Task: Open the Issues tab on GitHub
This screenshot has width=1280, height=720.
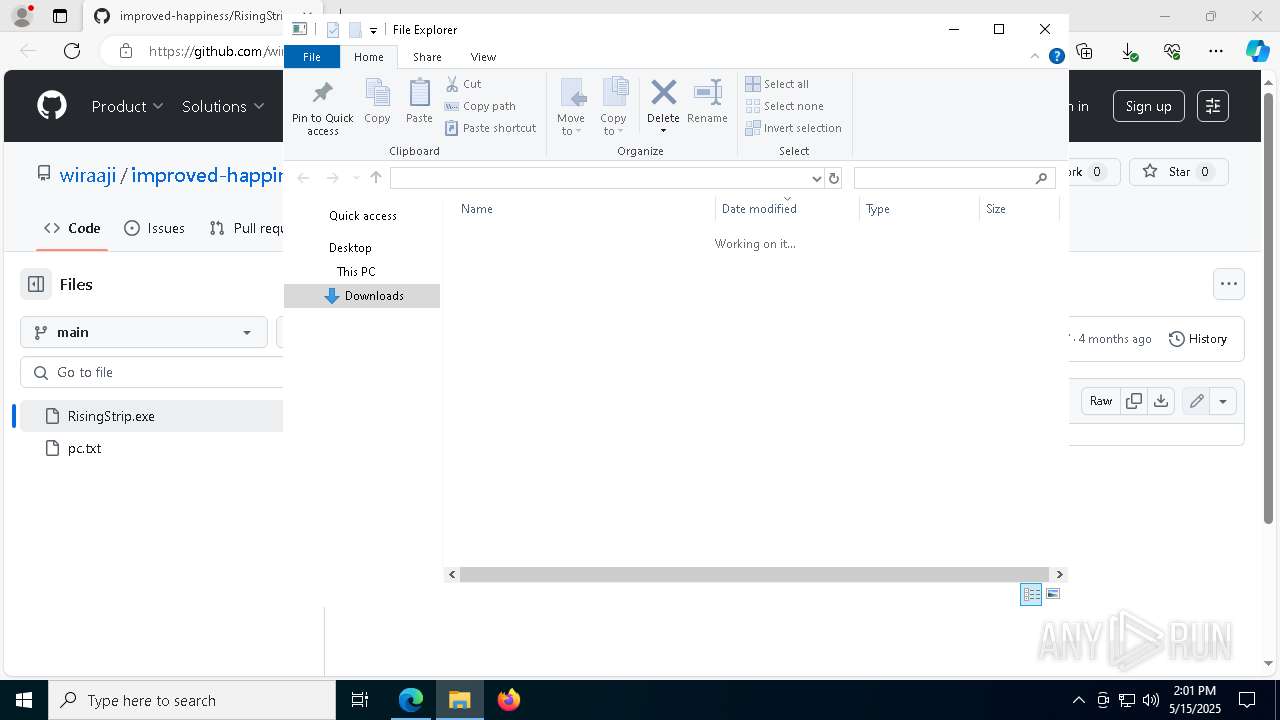Action: (154, 228)
